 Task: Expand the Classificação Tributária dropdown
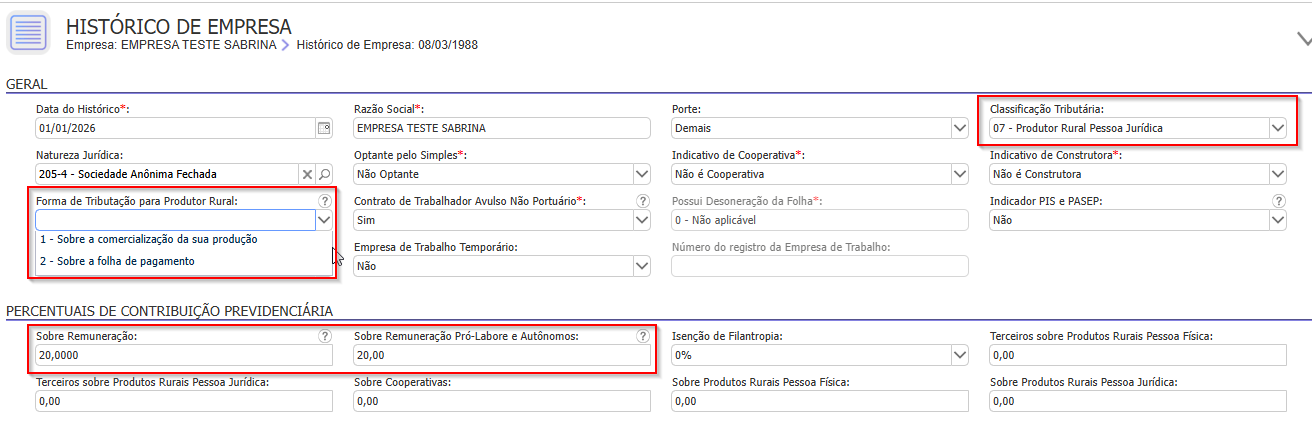1277,128
